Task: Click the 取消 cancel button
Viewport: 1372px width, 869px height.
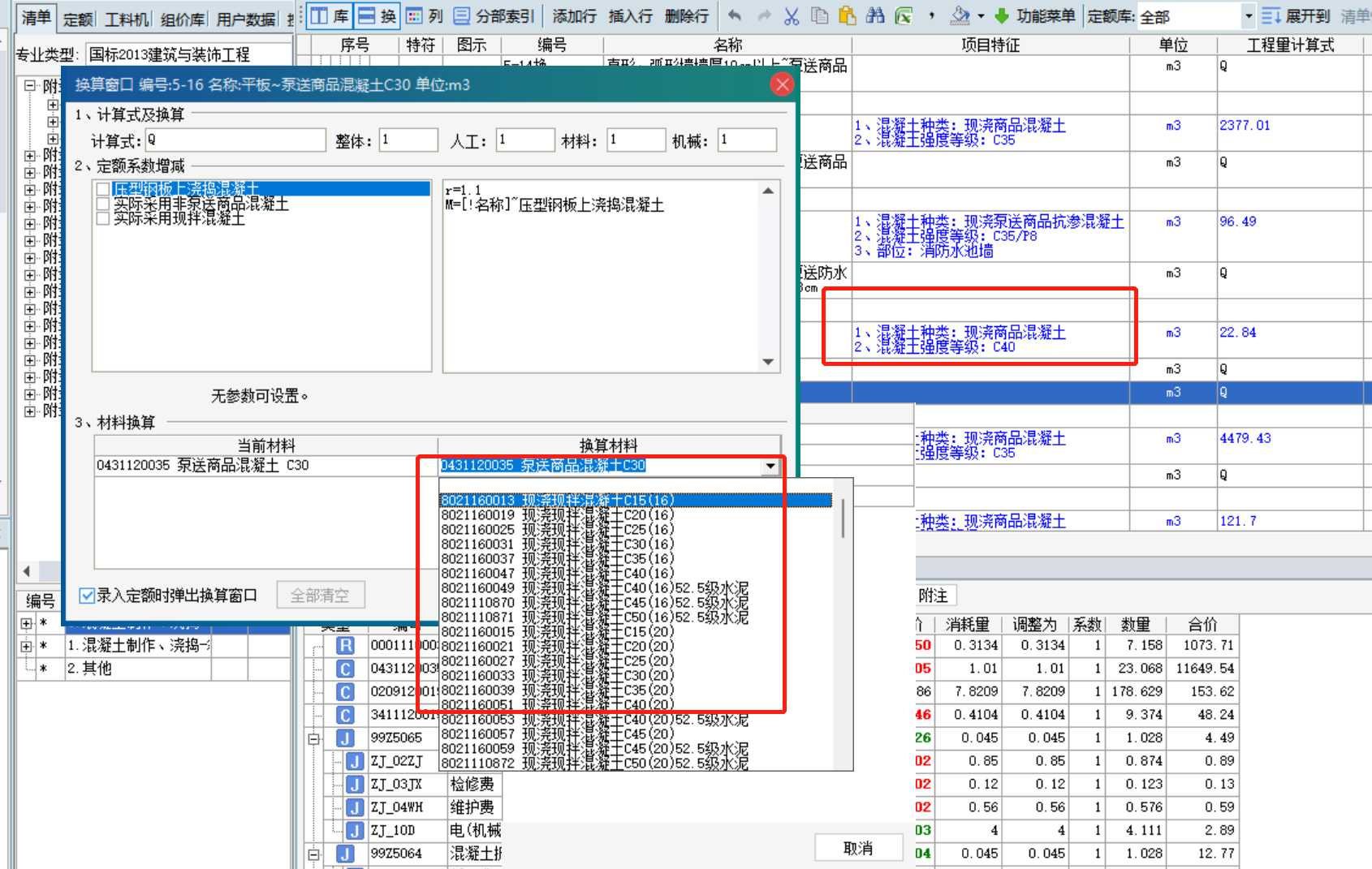Action: coord(858,848)
